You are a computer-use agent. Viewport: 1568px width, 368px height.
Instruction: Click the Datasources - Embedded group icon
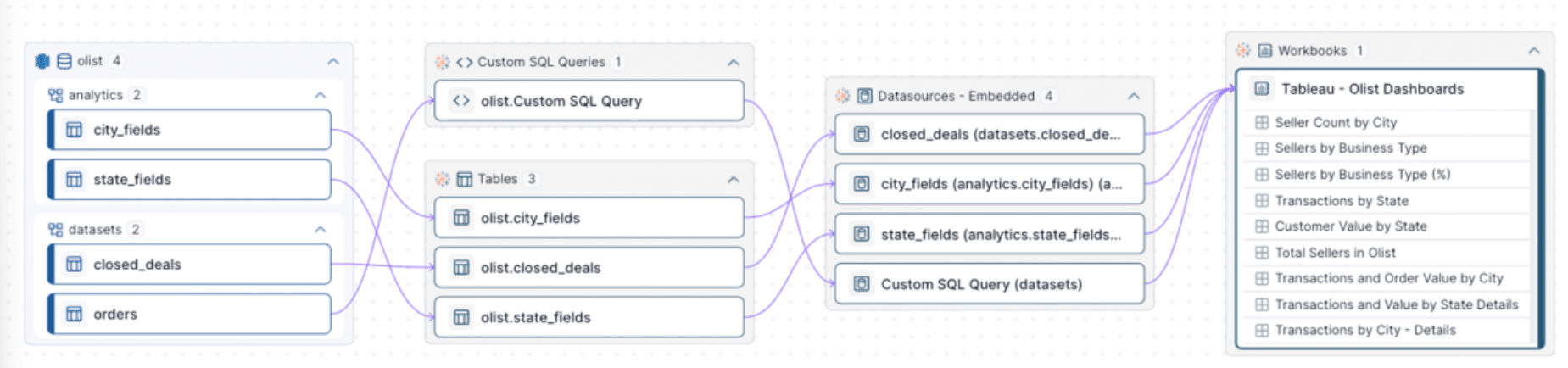[x=865, y=96]
